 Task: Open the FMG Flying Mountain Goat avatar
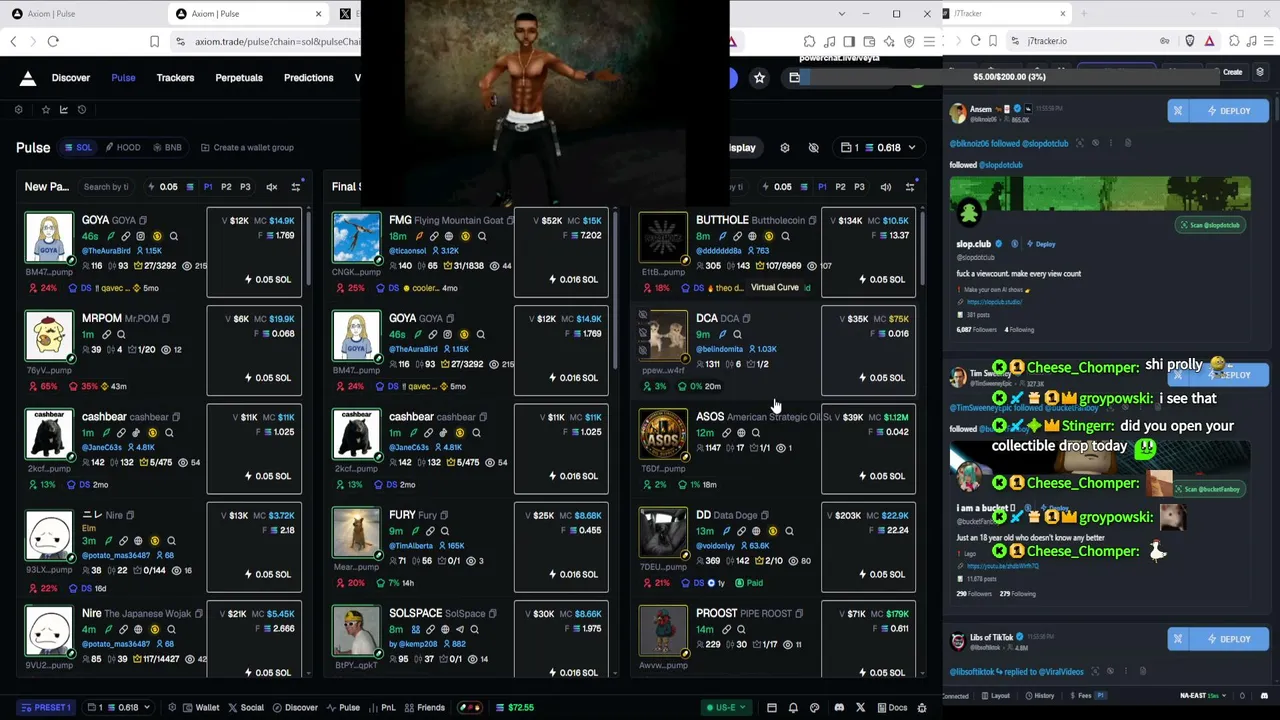tap(357, 239)
